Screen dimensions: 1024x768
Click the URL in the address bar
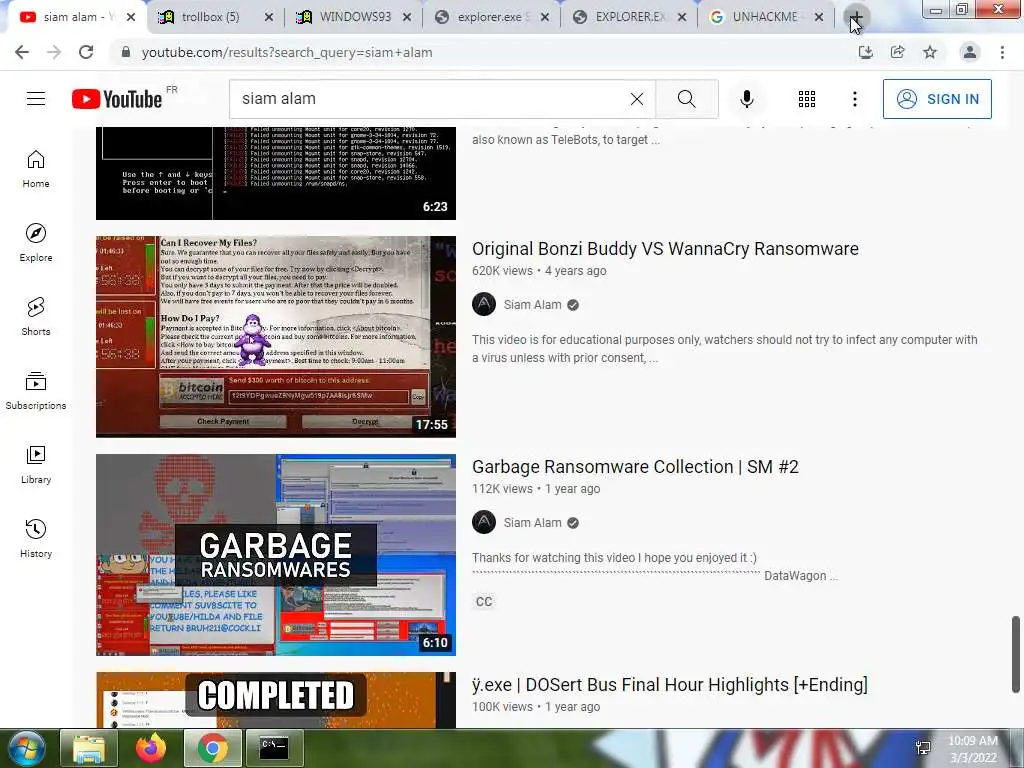(287, 52)
